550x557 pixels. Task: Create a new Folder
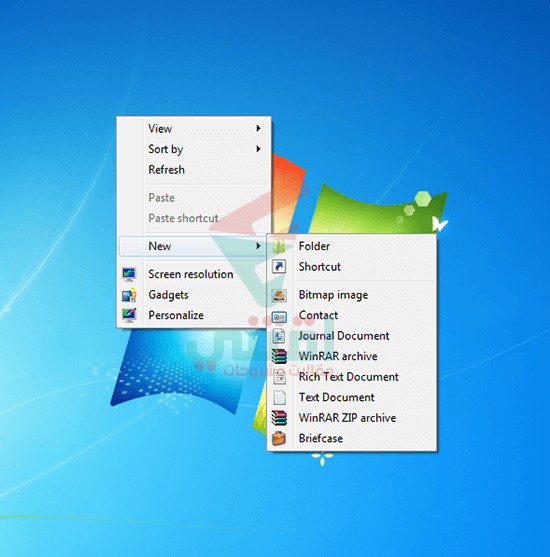pyautogui.click(x=352, y=246)
